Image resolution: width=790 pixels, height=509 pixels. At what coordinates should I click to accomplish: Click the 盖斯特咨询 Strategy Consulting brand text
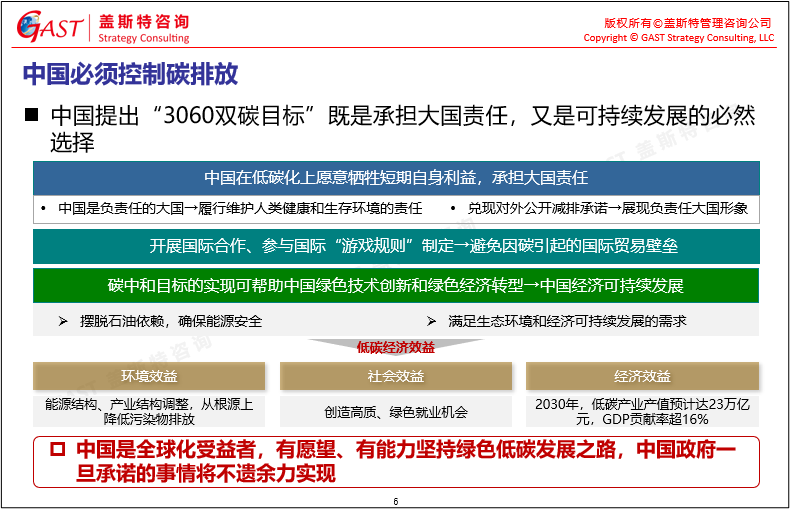click(143, 29)
